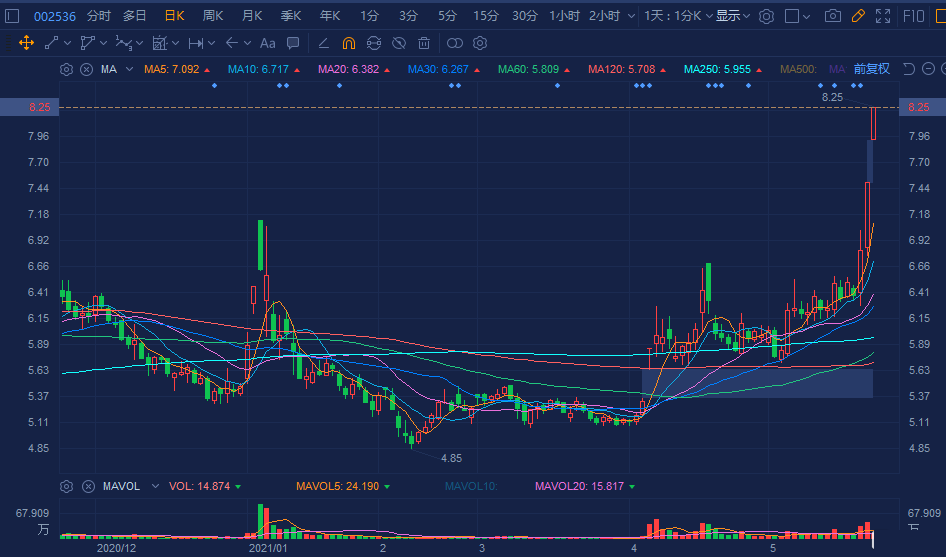The height and width of the screenshot is (557, 946).
Task: Toggle the left sidebar panel
Action: point(13,16)
